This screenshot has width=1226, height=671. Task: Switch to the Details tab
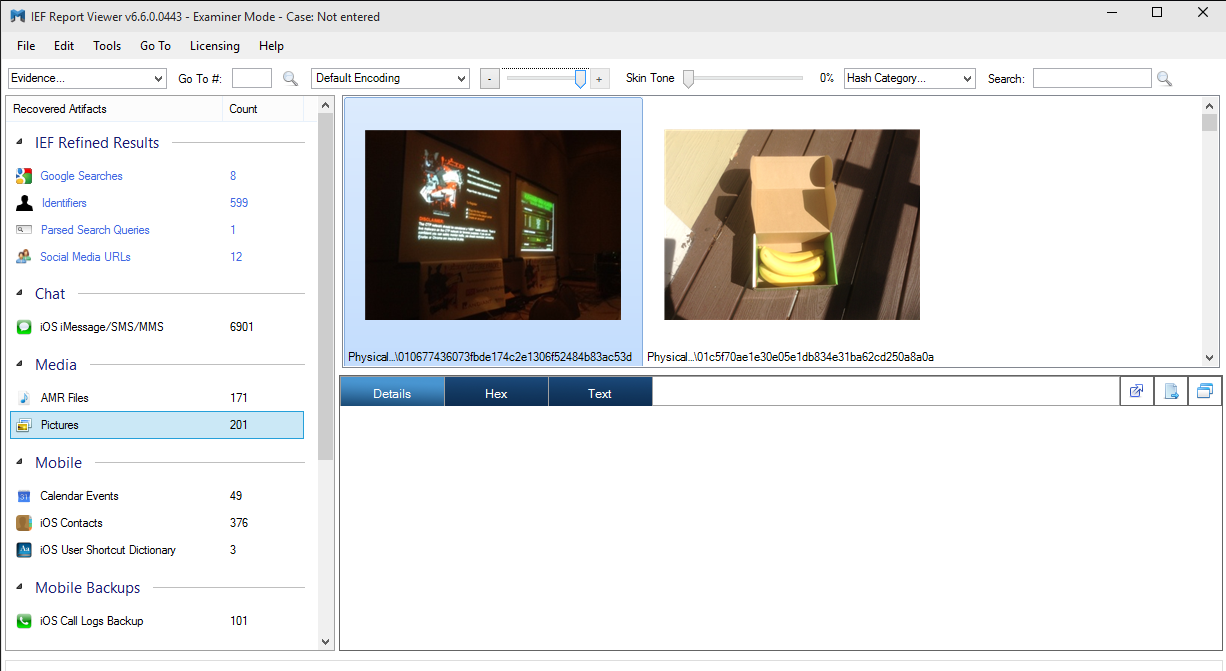coord(392,393)
